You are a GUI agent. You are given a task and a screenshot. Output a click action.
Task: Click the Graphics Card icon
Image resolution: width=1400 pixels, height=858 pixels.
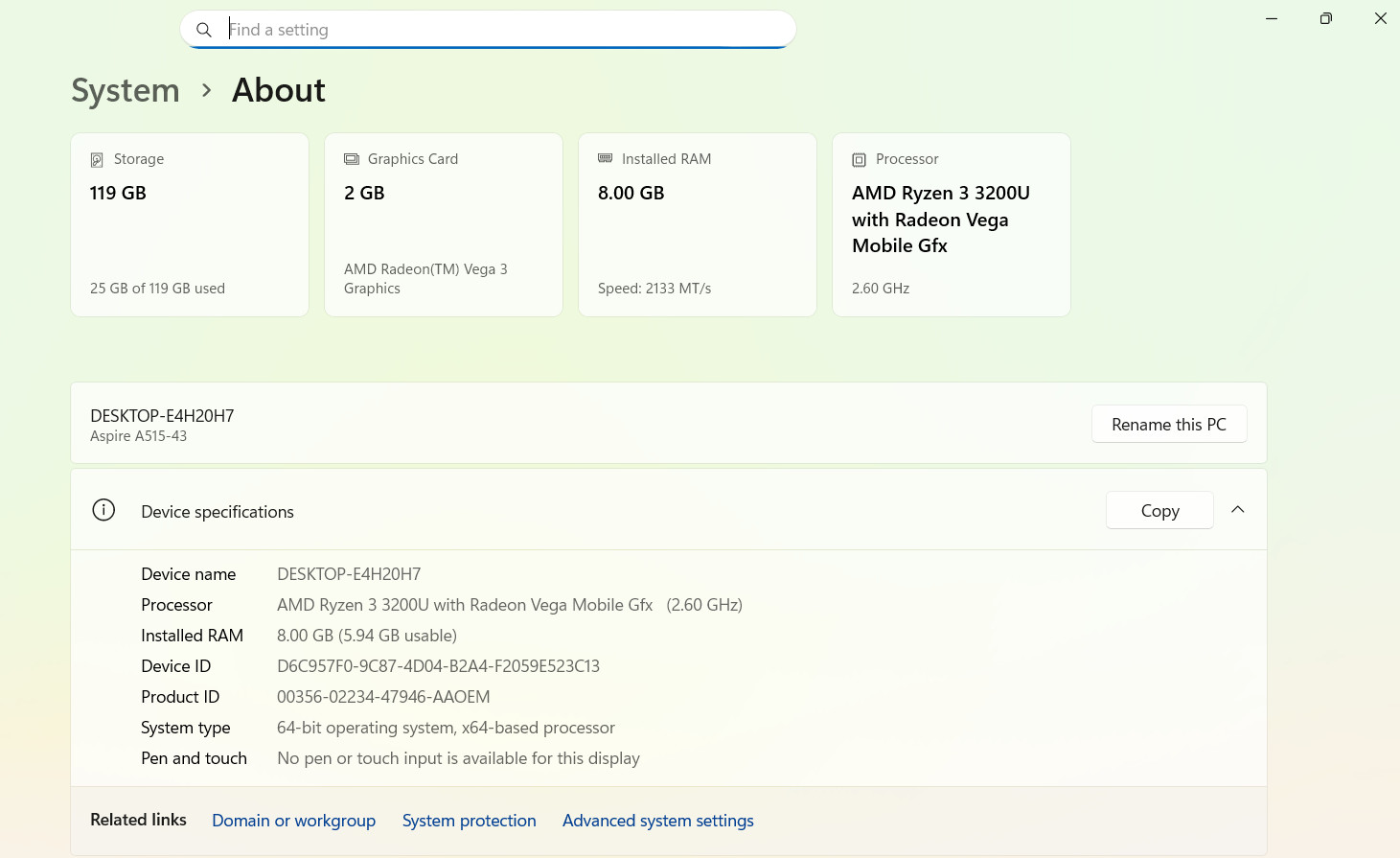[x=352, y=159]
